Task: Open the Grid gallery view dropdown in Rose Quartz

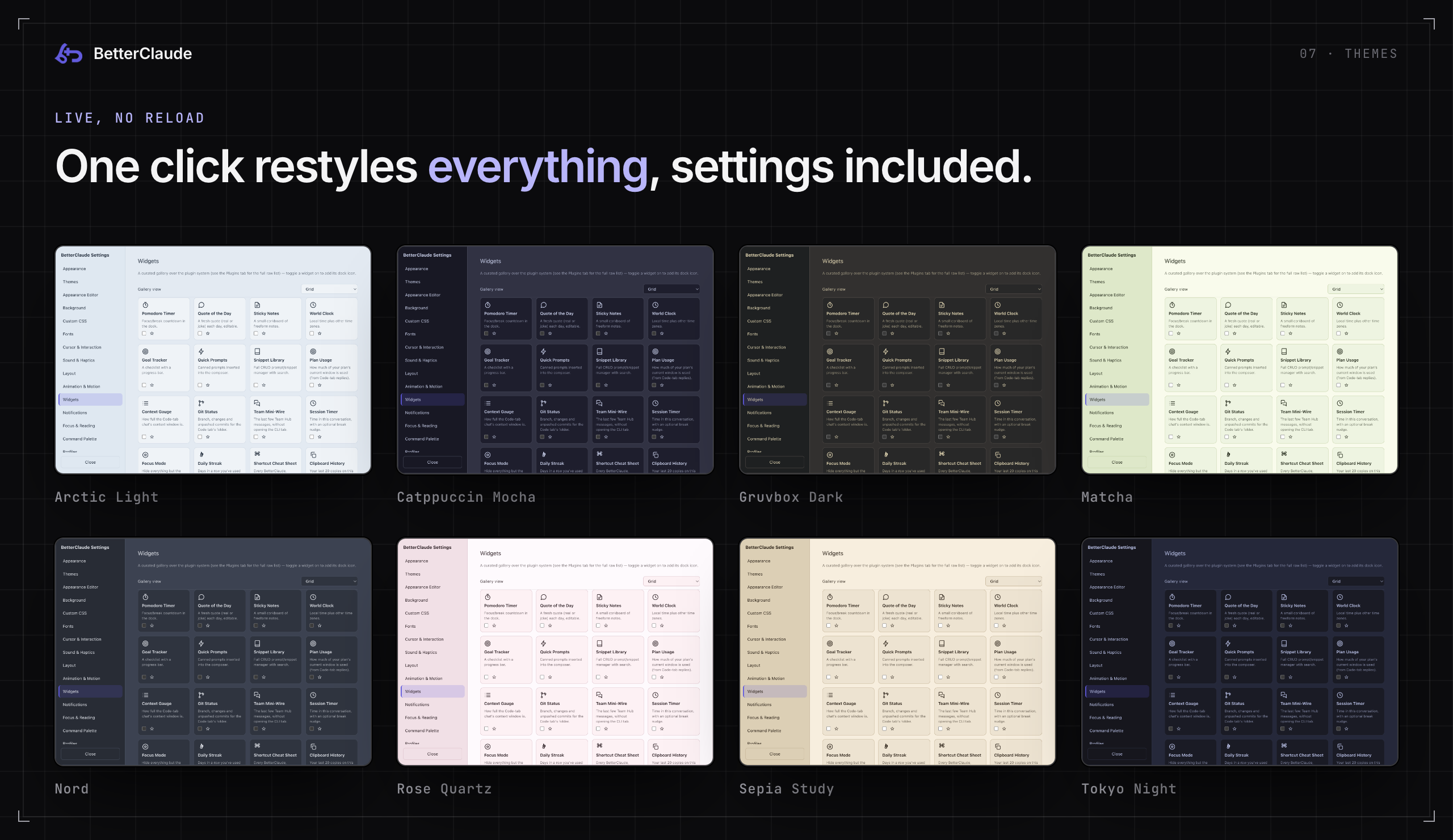Action: (x=671, y=581)
